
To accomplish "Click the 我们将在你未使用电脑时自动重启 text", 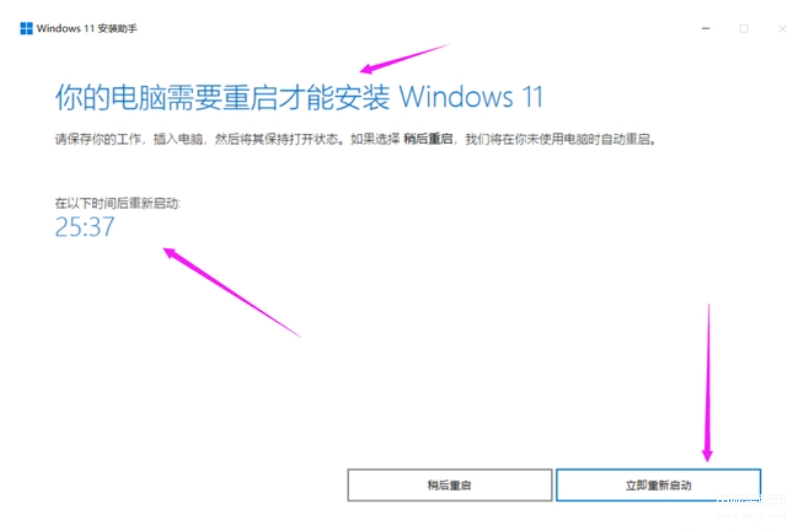I will pyautogui.click(x=557, y=139).
